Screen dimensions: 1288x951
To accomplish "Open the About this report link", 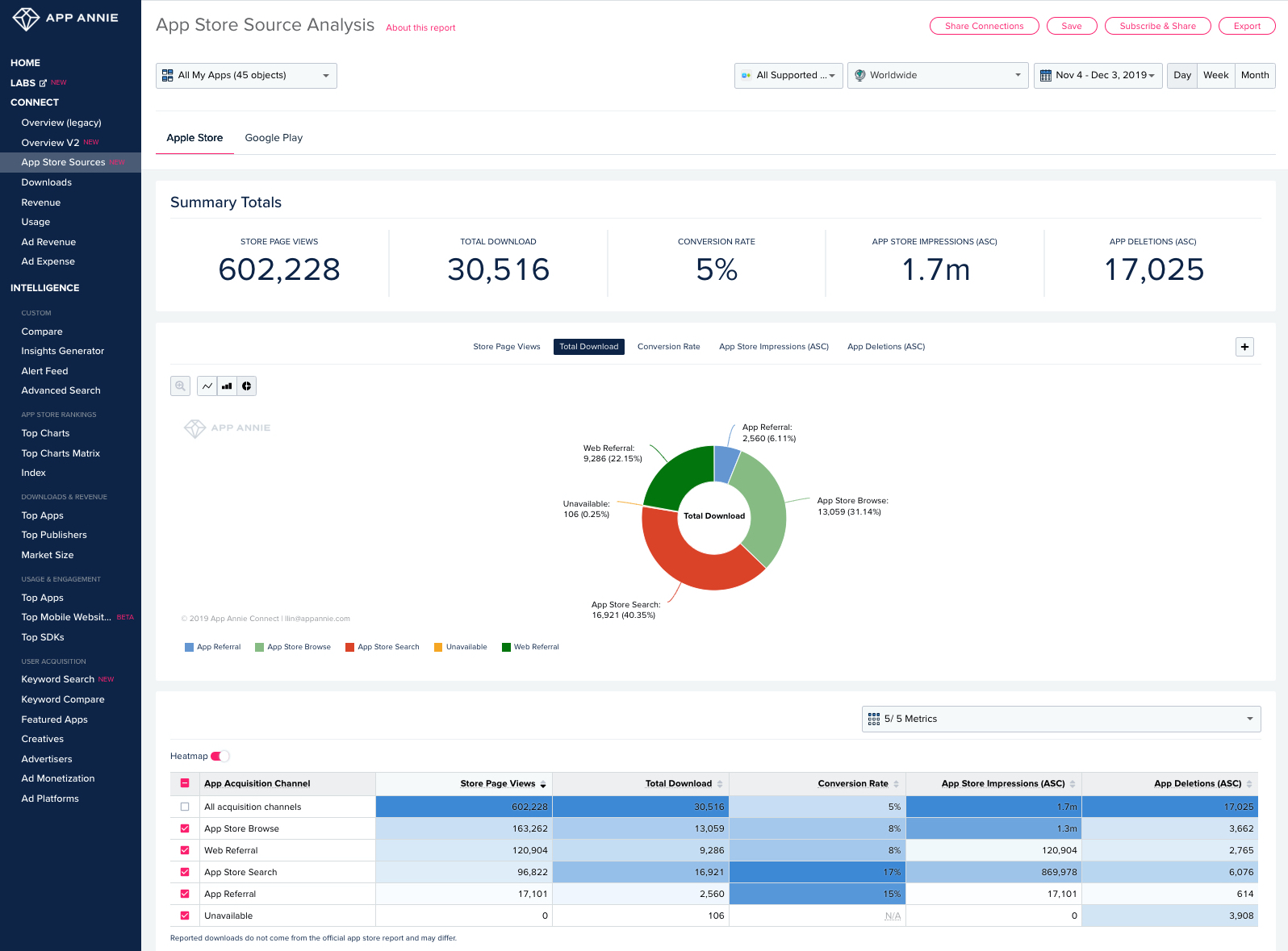I will 420,27.
